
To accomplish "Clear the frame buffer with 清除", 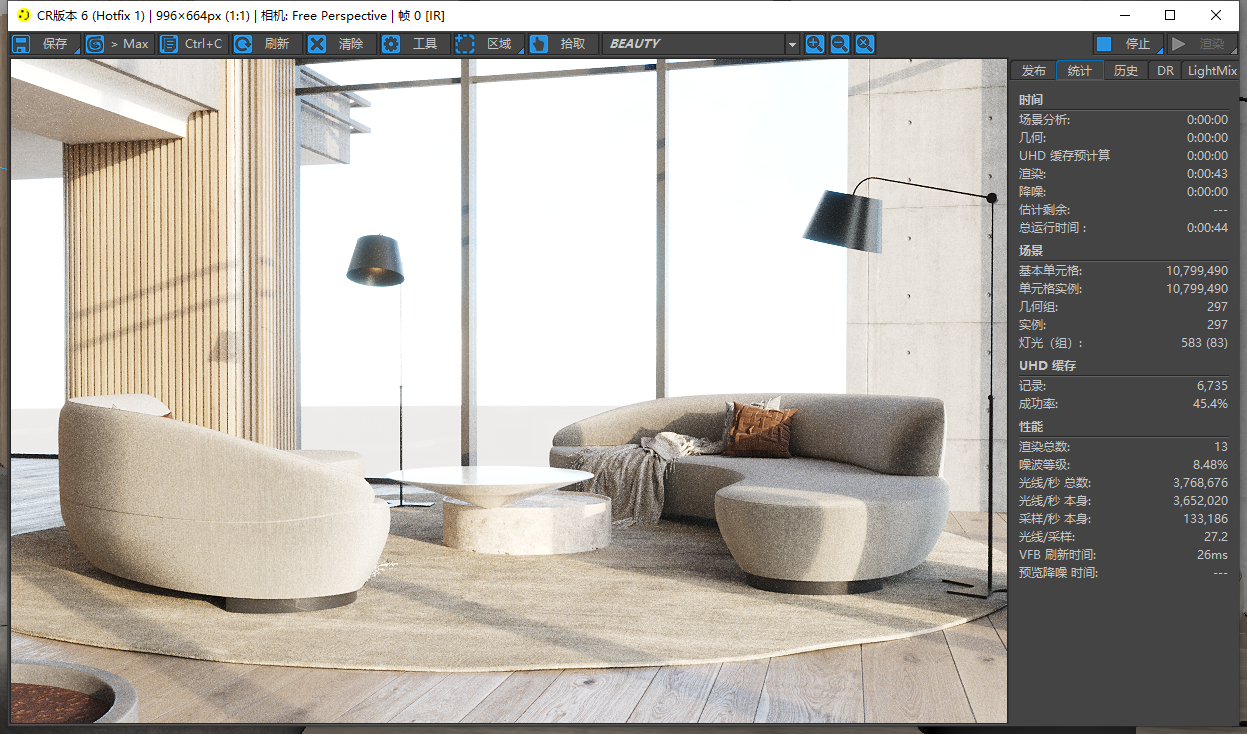I will coord(339,44).
